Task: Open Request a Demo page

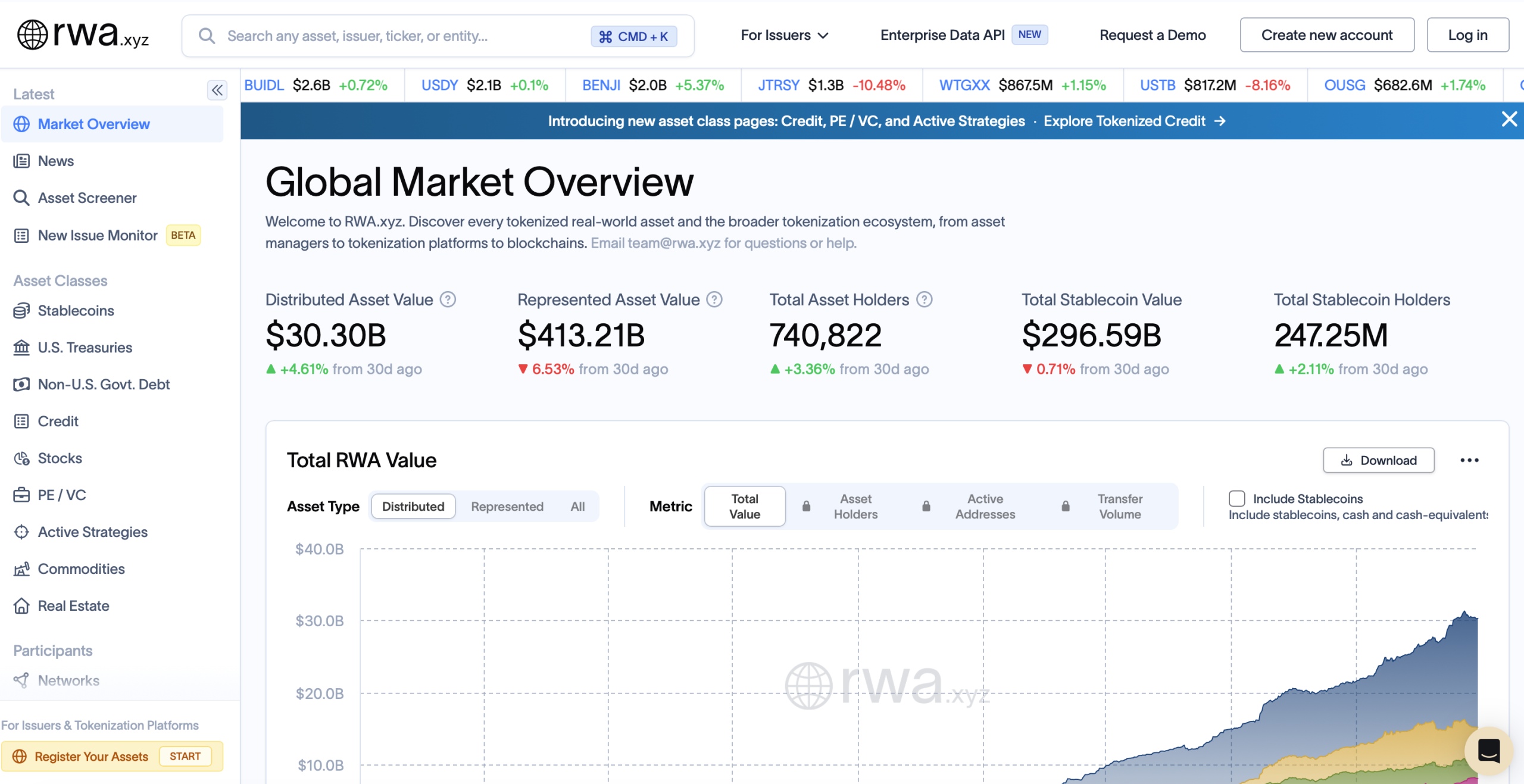Action: click(1153, 35)
